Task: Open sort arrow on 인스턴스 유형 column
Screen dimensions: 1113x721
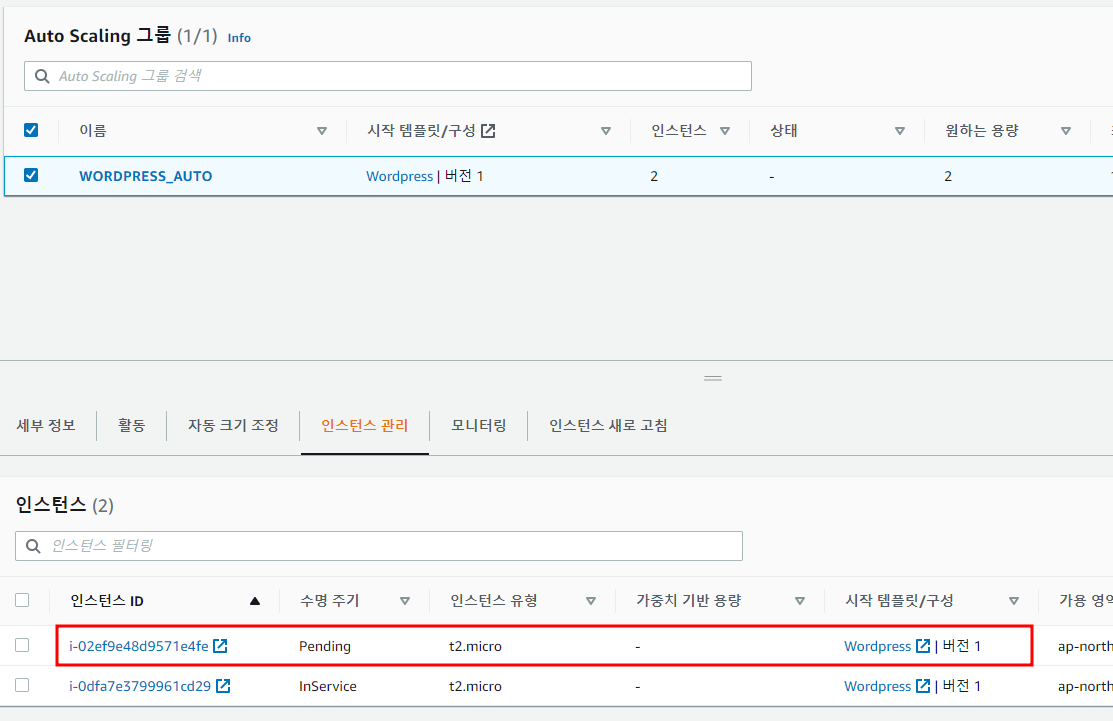Action: (x=591, y=601)
